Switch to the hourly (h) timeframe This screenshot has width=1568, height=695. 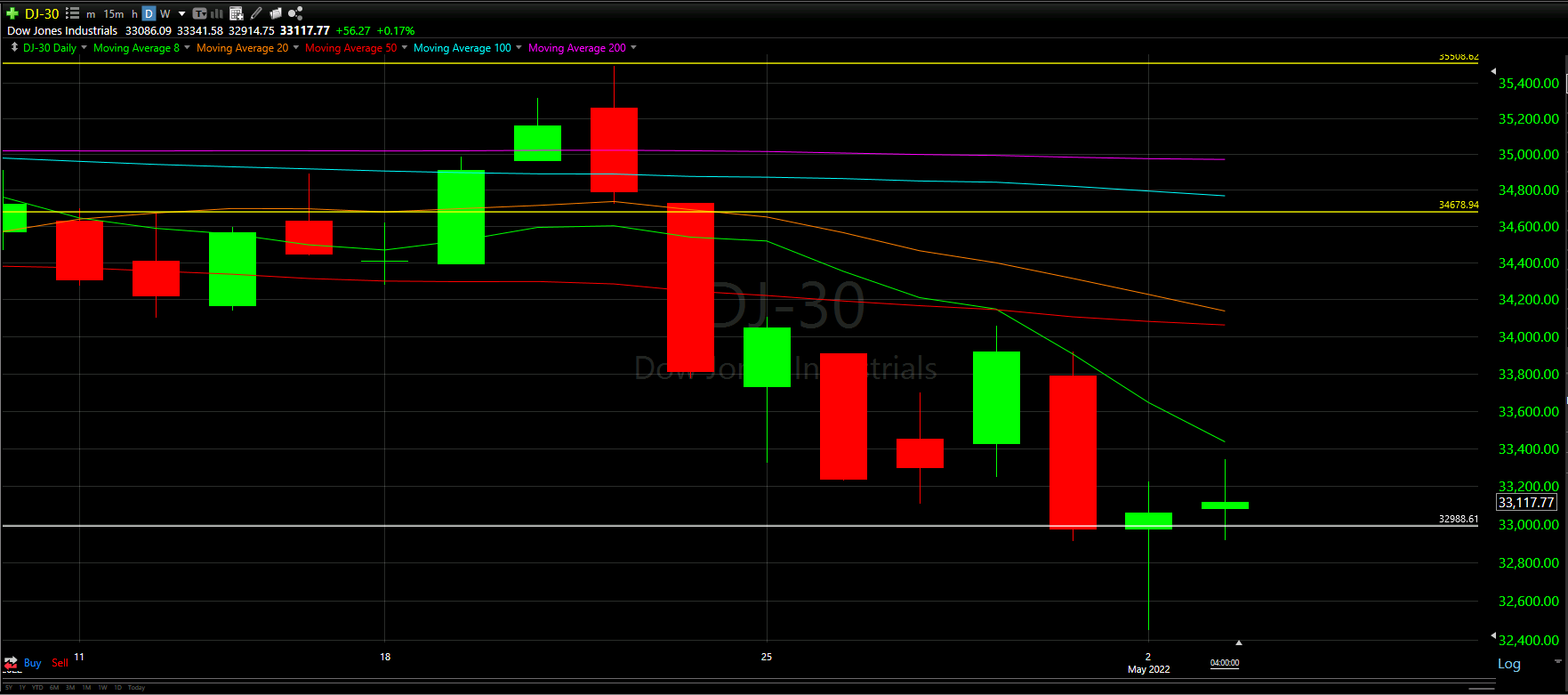134,14
